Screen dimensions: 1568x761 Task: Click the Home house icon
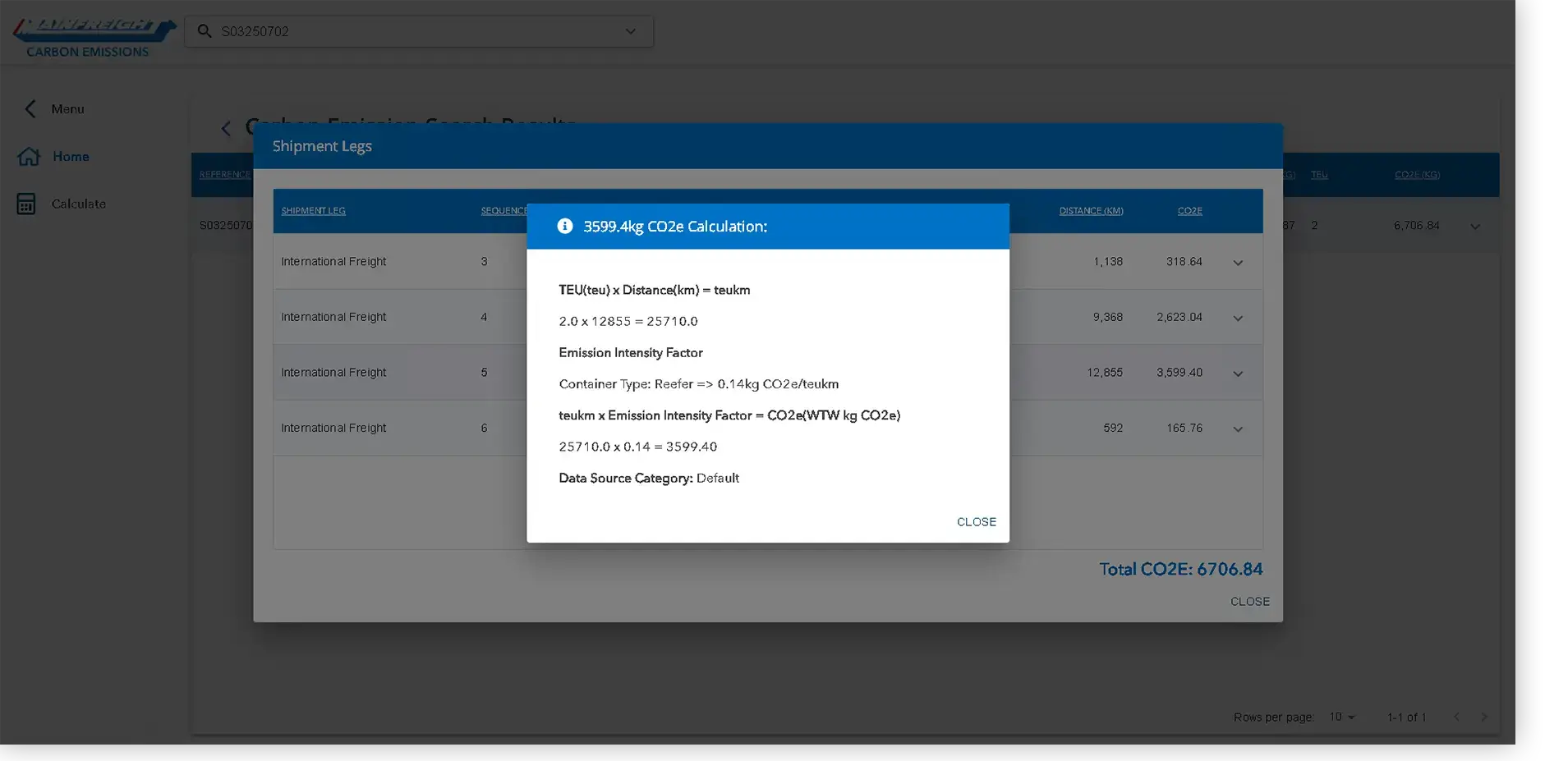click(x=29, y=157)
